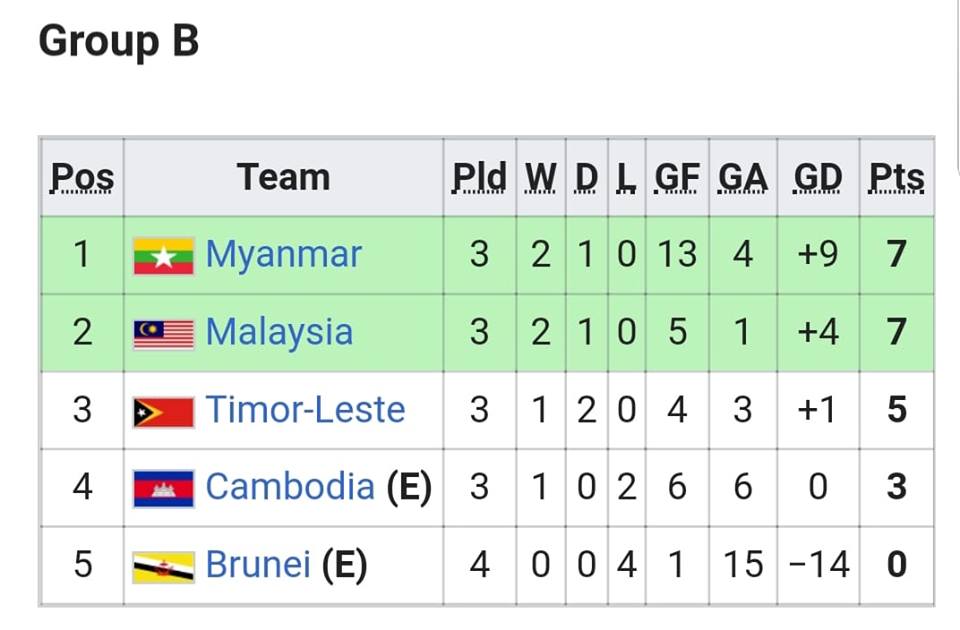Click the L column header abbreviation
Viewport: 960px width, 630px height.
pos(626,178)
